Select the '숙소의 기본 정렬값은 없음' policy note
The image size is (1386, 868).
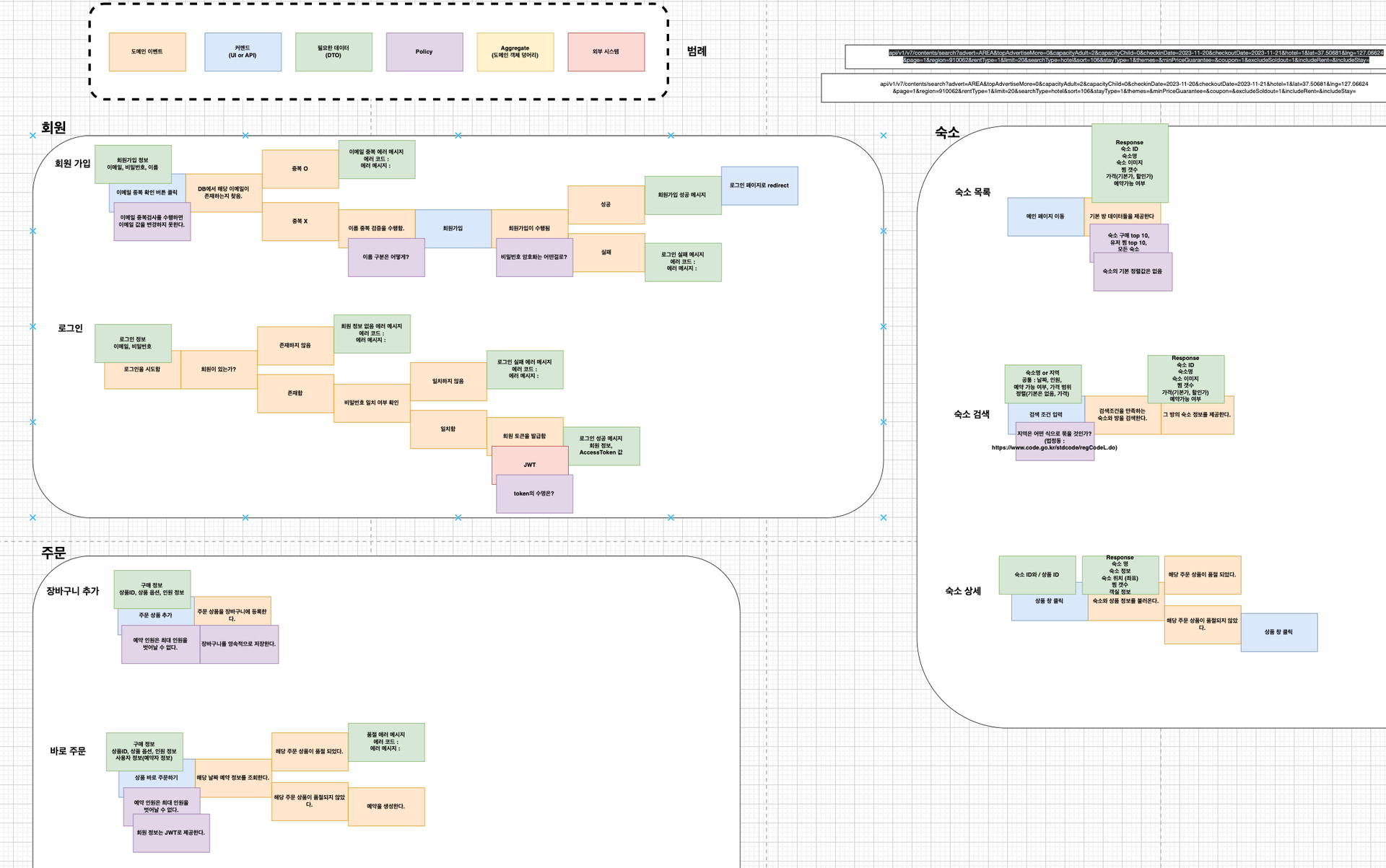click(1133, 272)
